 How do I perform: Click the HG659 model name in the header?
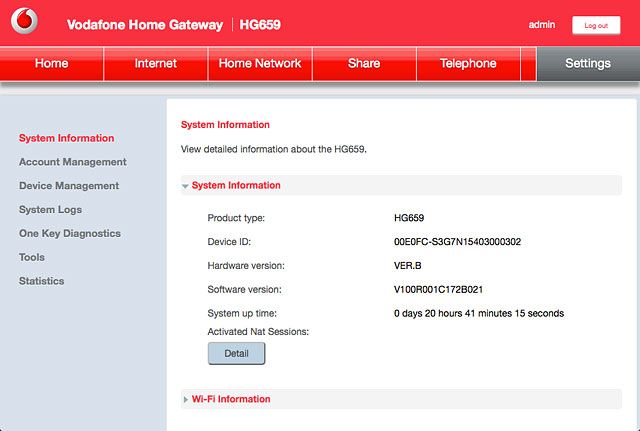click(x=260, y=24)
